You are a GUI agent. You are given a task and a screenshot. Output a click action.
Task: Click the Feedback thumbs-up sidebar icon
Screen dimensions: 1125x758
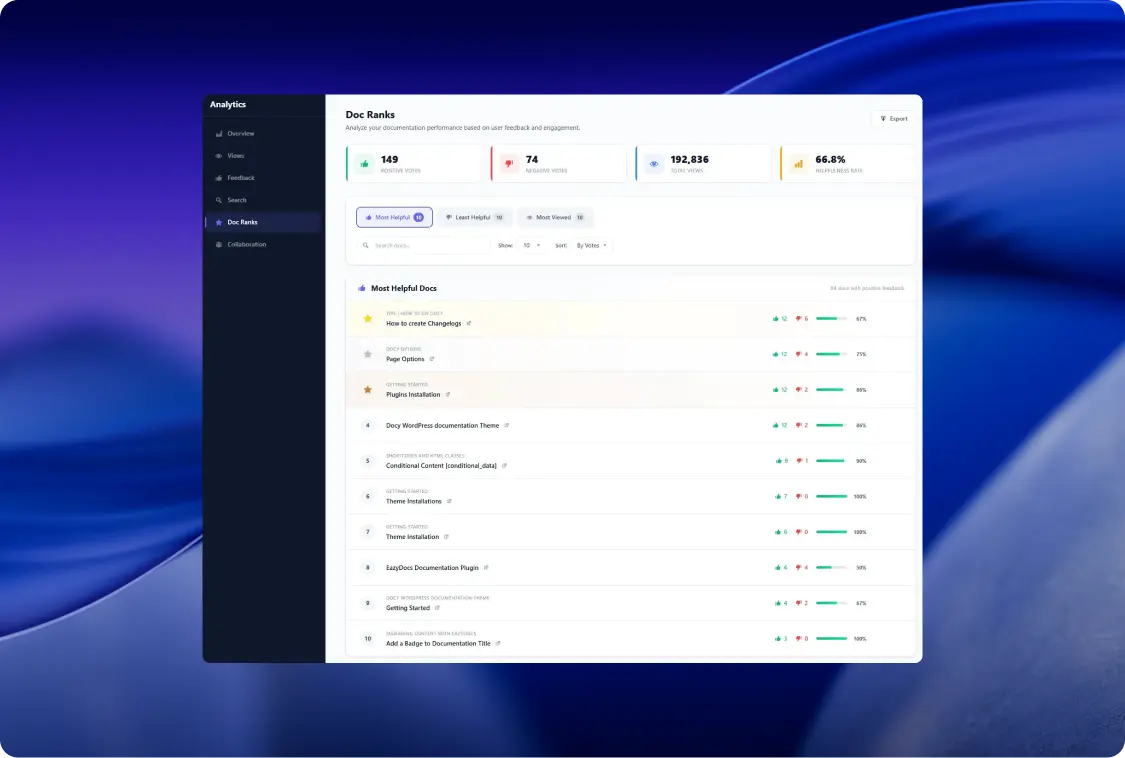click(x=219, y=178)
